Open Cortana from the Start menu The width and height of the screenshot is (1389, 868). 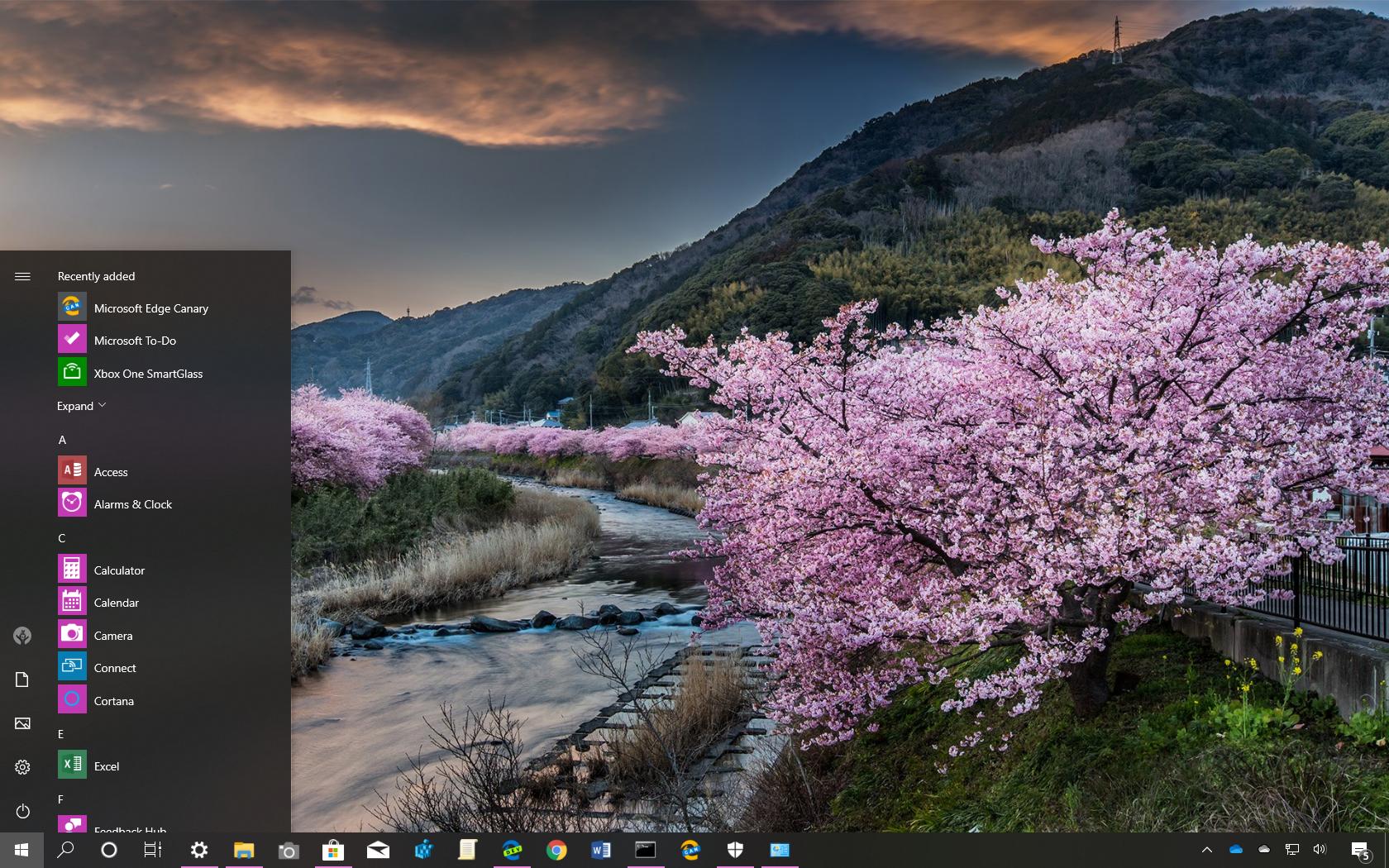(x=113, y=700)
